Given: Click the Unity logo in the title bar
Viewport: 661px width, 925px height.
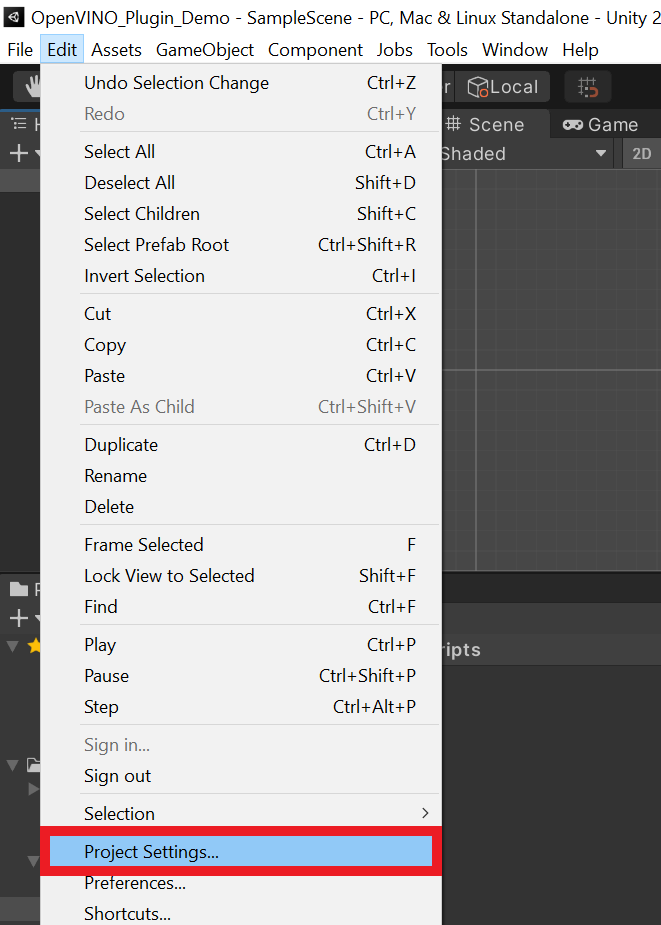Looking at the screenshot, I should [15, 18].
